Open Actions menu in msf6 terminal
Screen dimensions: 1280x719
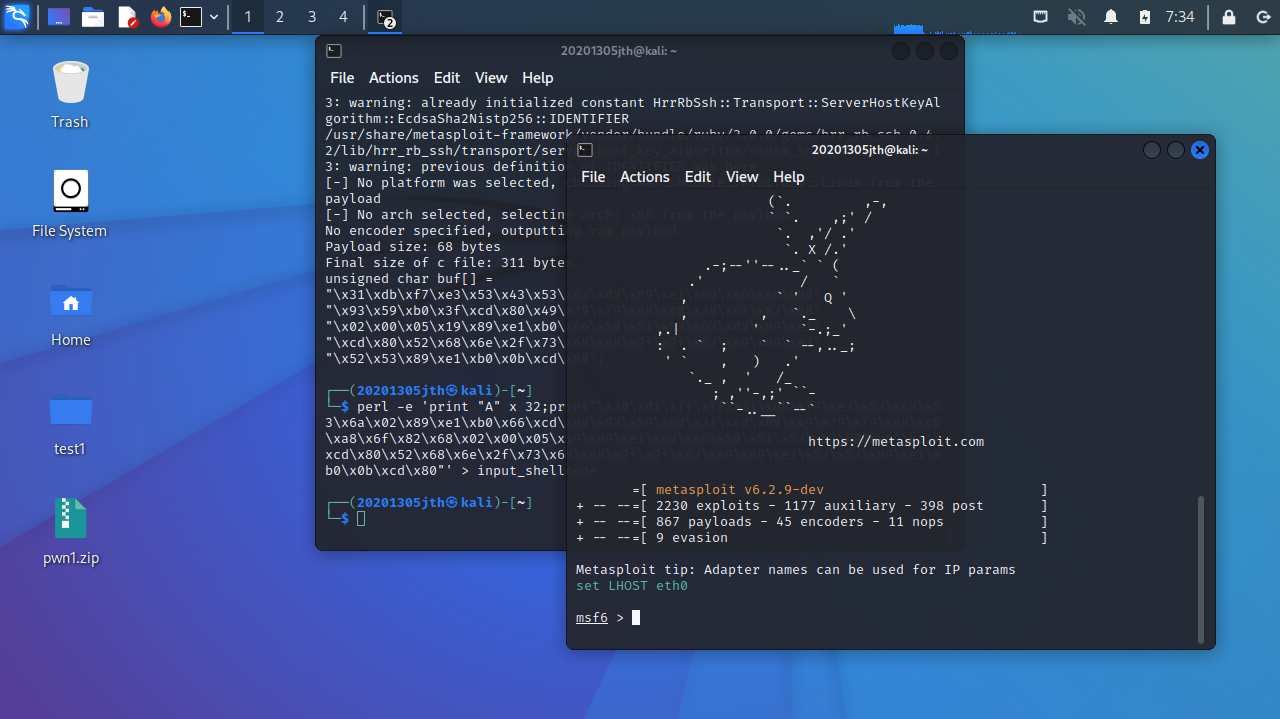coord(645,177)
